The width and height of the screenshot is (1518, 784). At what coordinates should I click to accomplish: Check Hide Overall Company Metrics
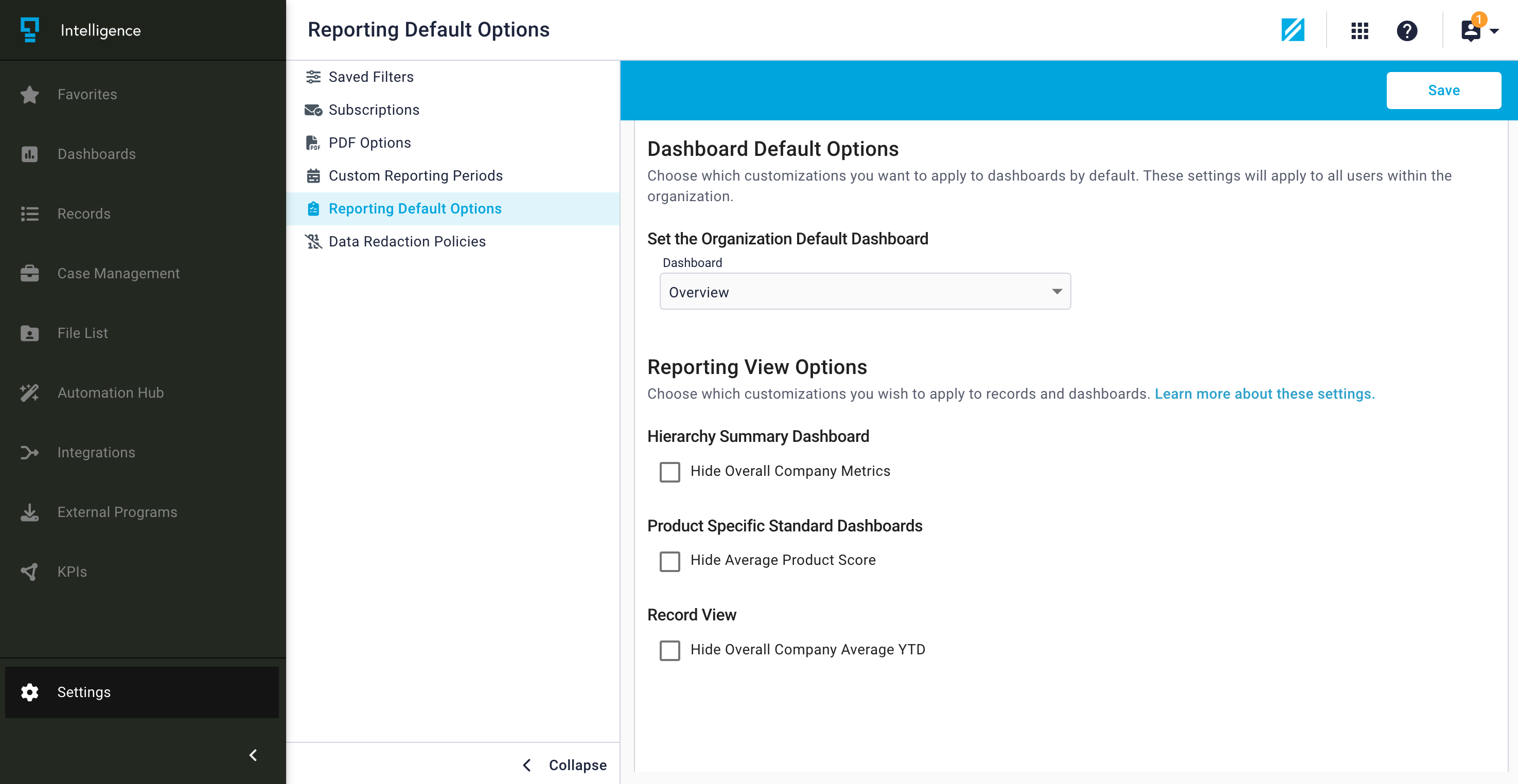tap(670, 472)
